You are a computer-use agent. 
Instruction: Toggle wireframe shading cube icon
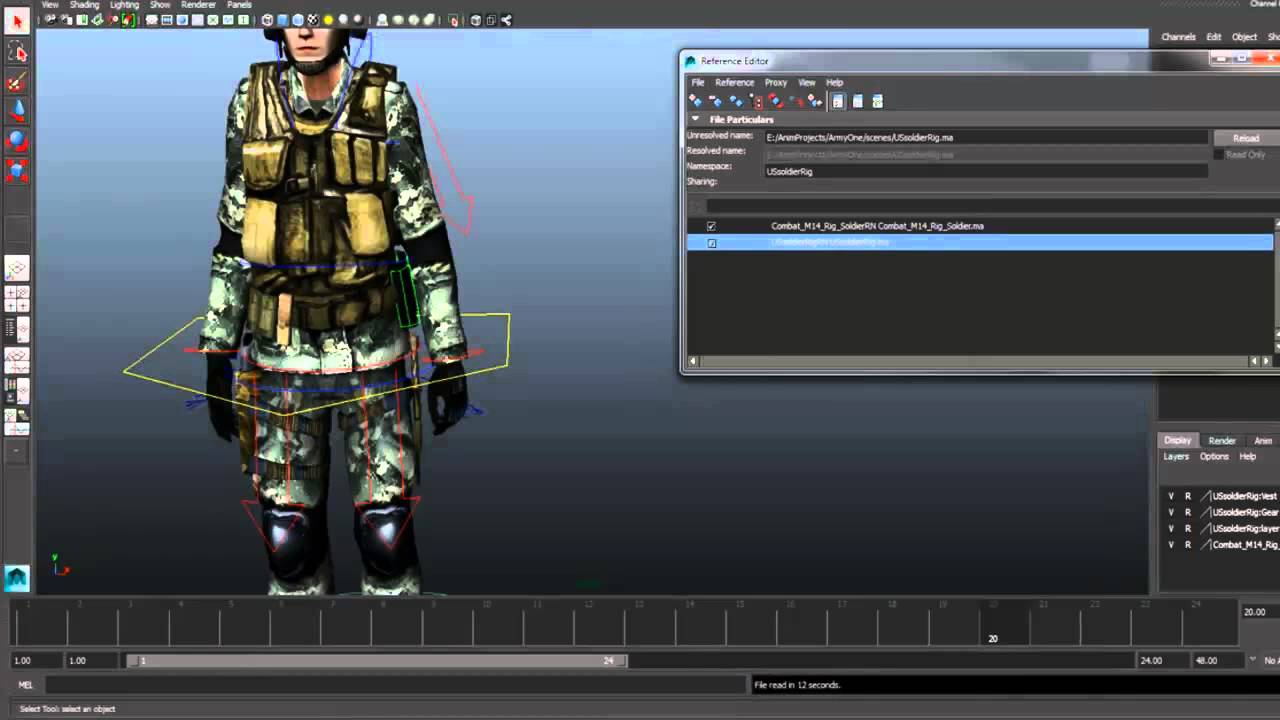coord(267,20)
